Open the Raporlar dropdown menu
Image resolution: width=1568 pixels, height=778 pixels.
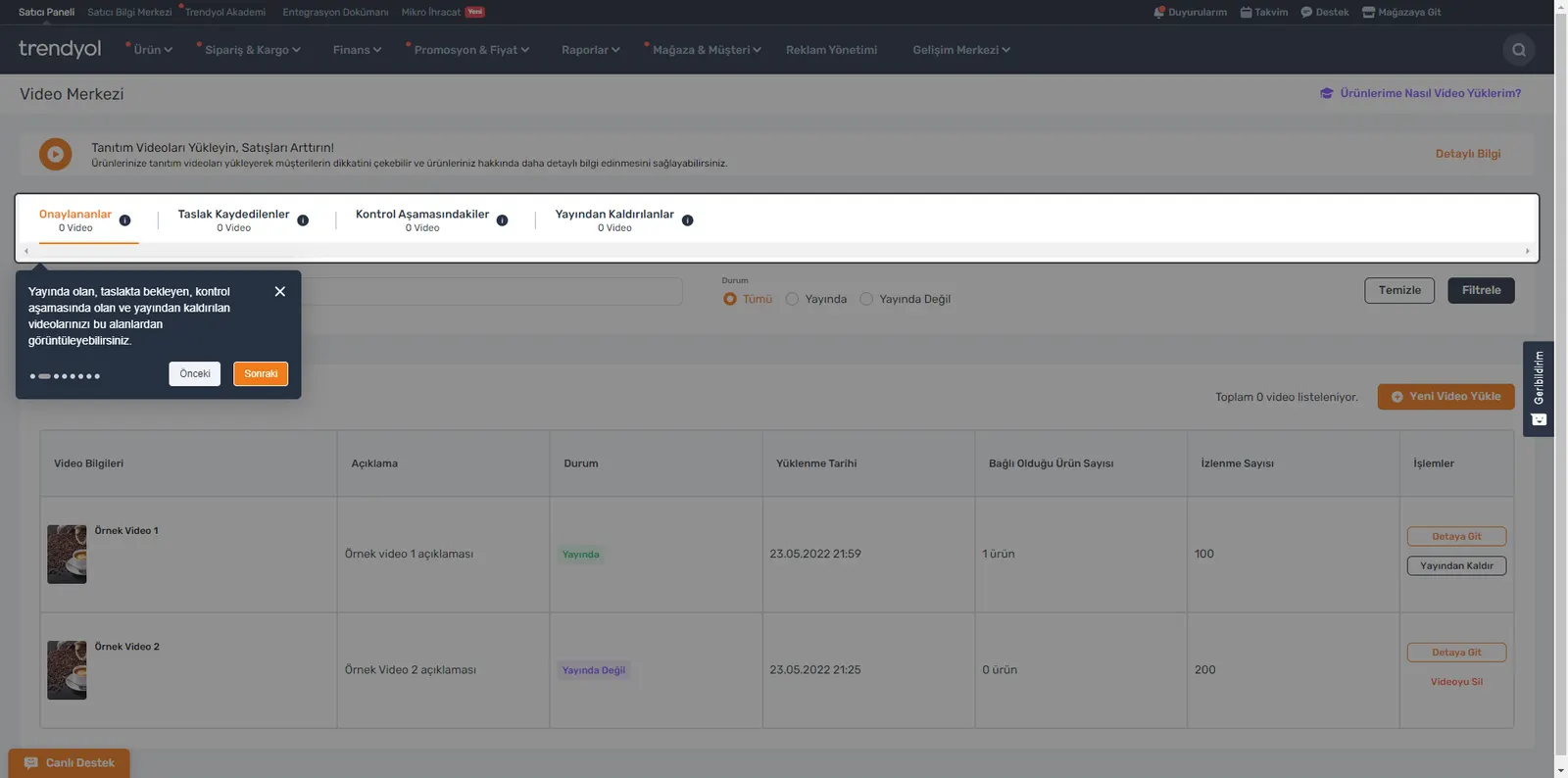tap(590, 50)
